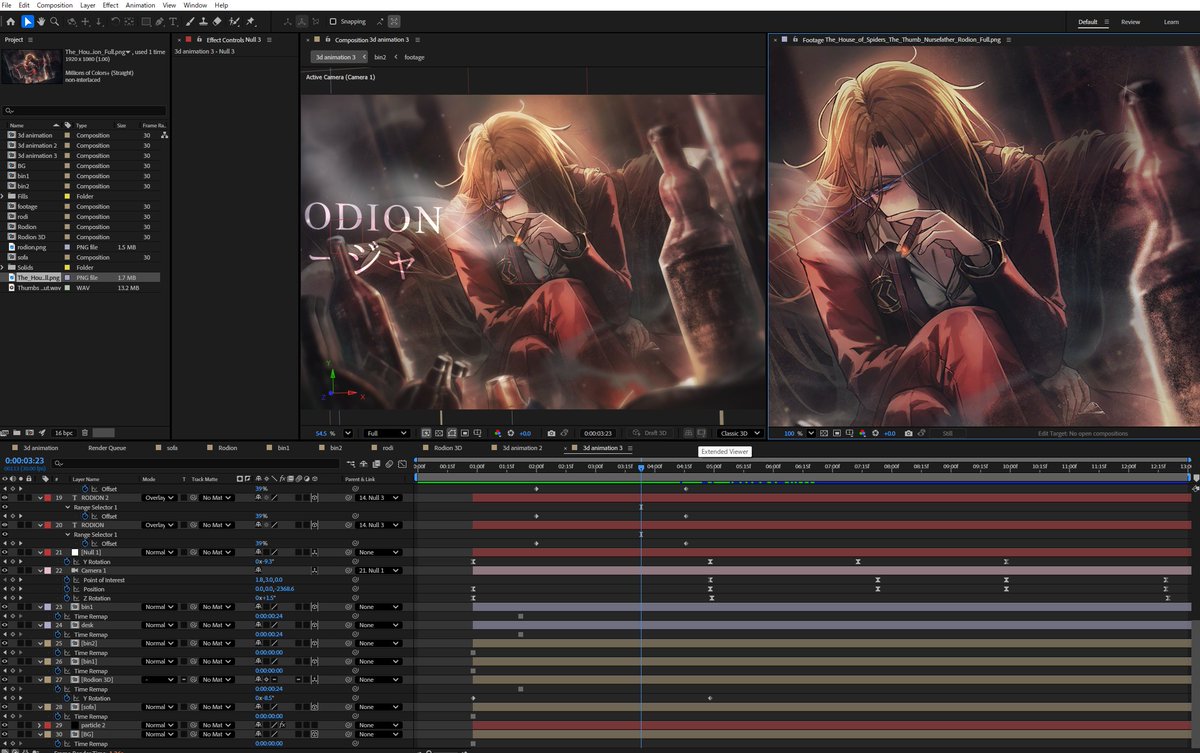
Task: Open the Full resolution dropdown
Action: coord(386,433)
